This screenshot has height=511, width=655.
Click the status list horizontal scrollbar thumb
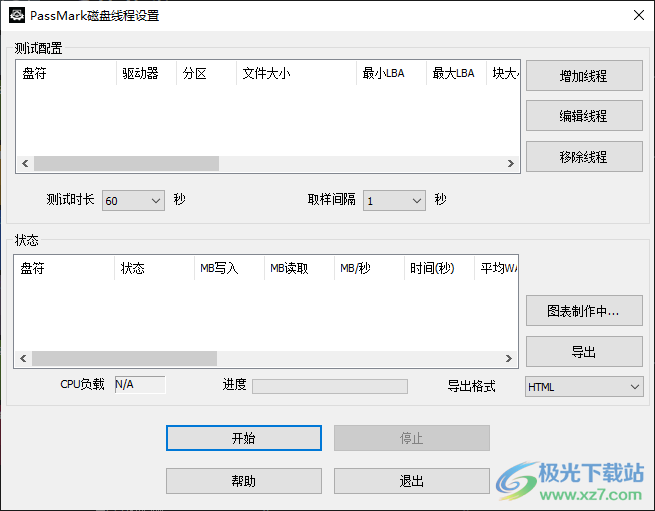click(x=124, y=358)
